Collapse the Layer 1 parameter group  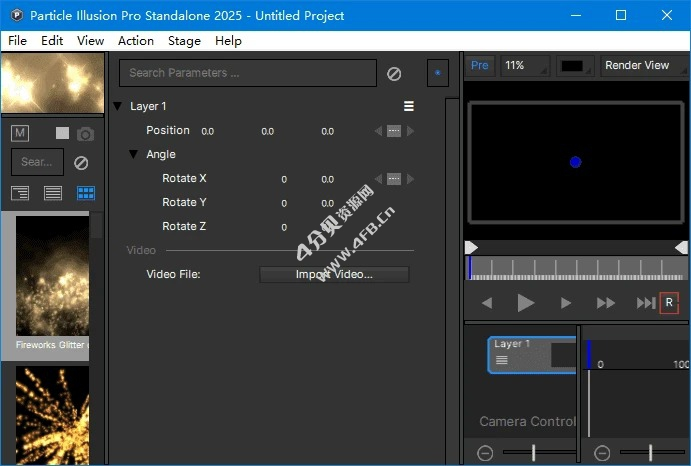[117, 106]
